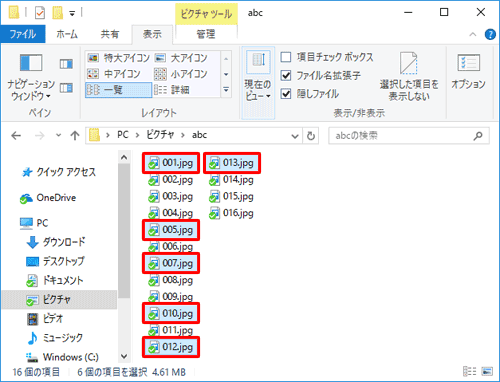Switch to details view status bar icon
500x382 pixels.
pos(469,371)
